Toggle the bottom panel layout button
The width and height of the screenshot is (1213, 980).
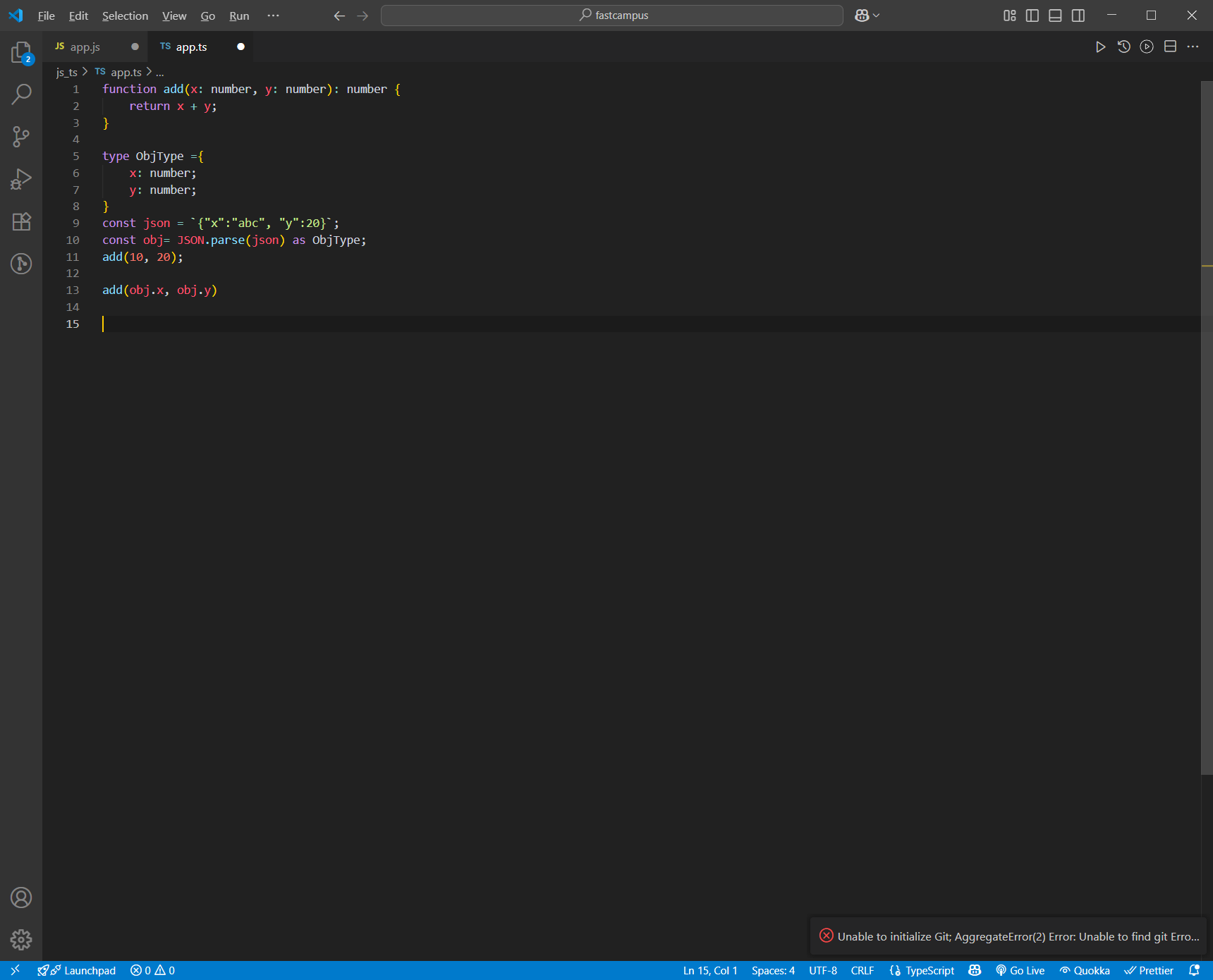pos(1055,16)
